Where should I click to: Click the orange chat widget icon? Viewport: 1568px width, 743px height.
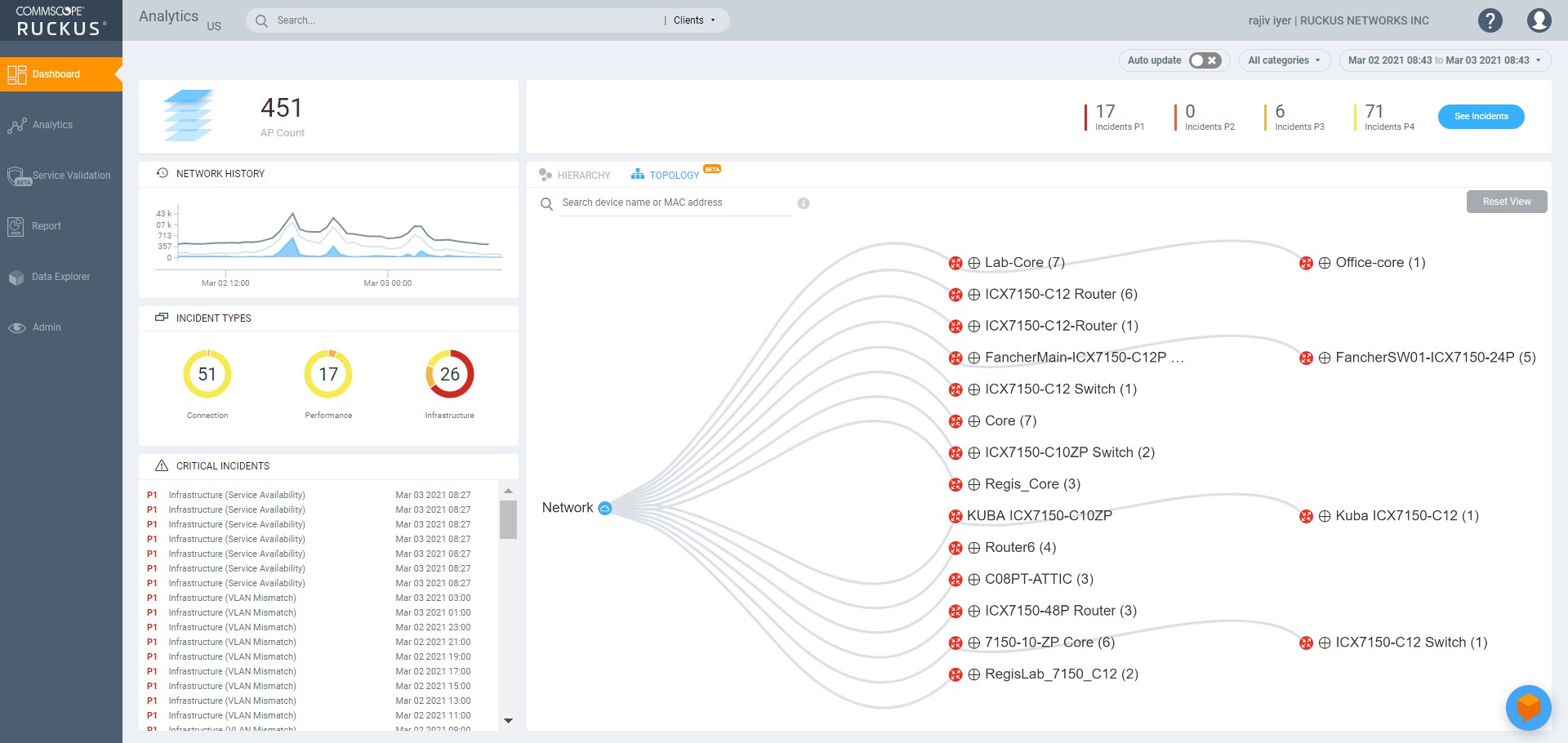(x=1528, y=707)
